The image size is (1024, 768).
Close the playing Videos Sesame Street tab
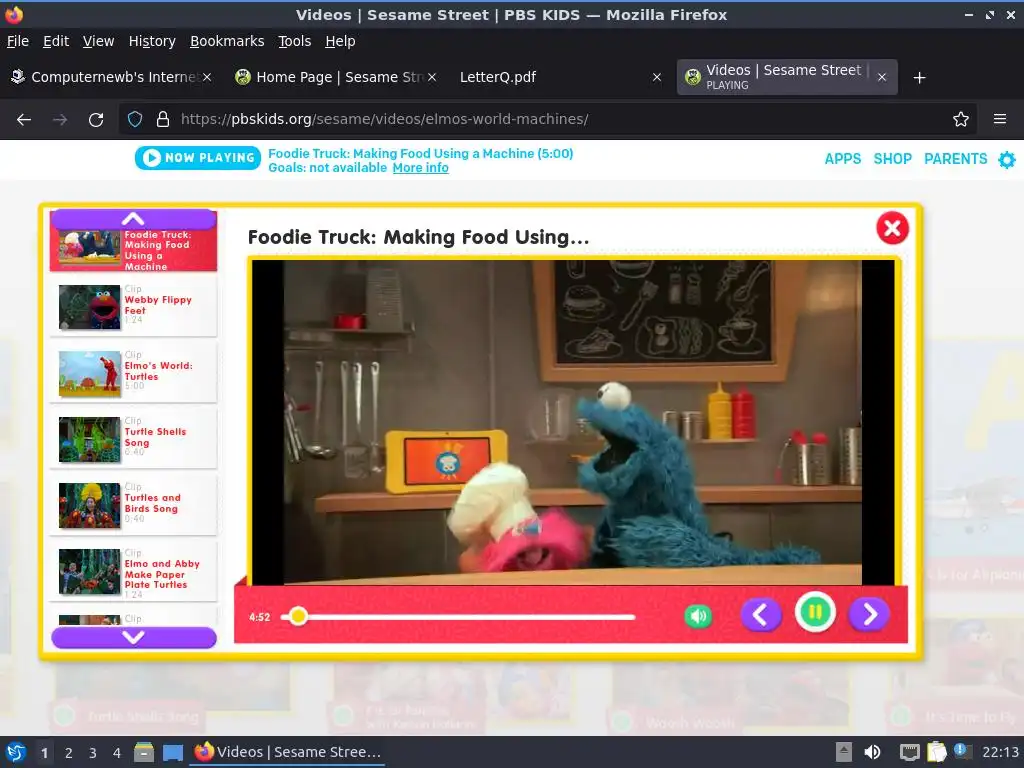[x=882, y=77]
